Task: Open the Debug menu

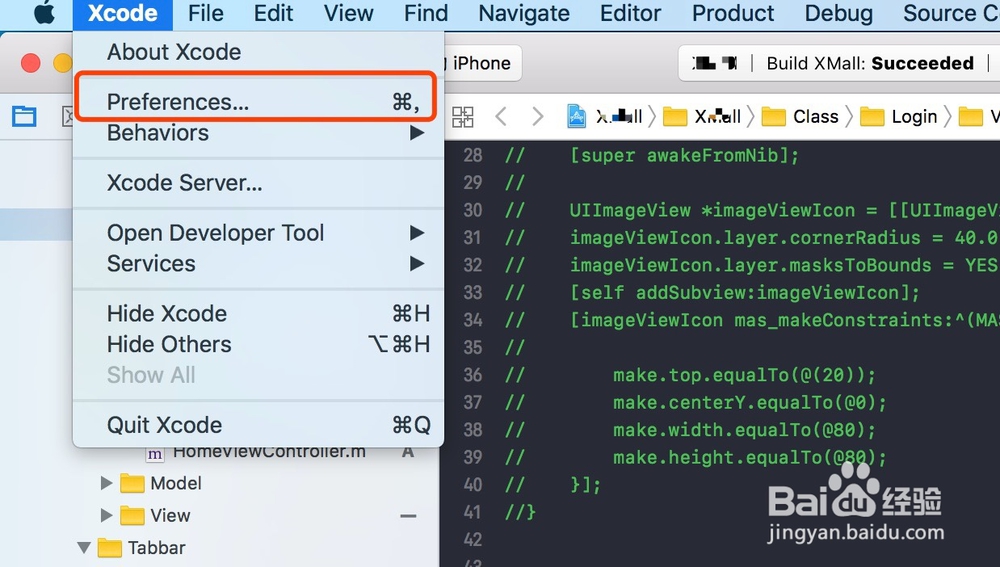Action: click(x=839, y=13)
